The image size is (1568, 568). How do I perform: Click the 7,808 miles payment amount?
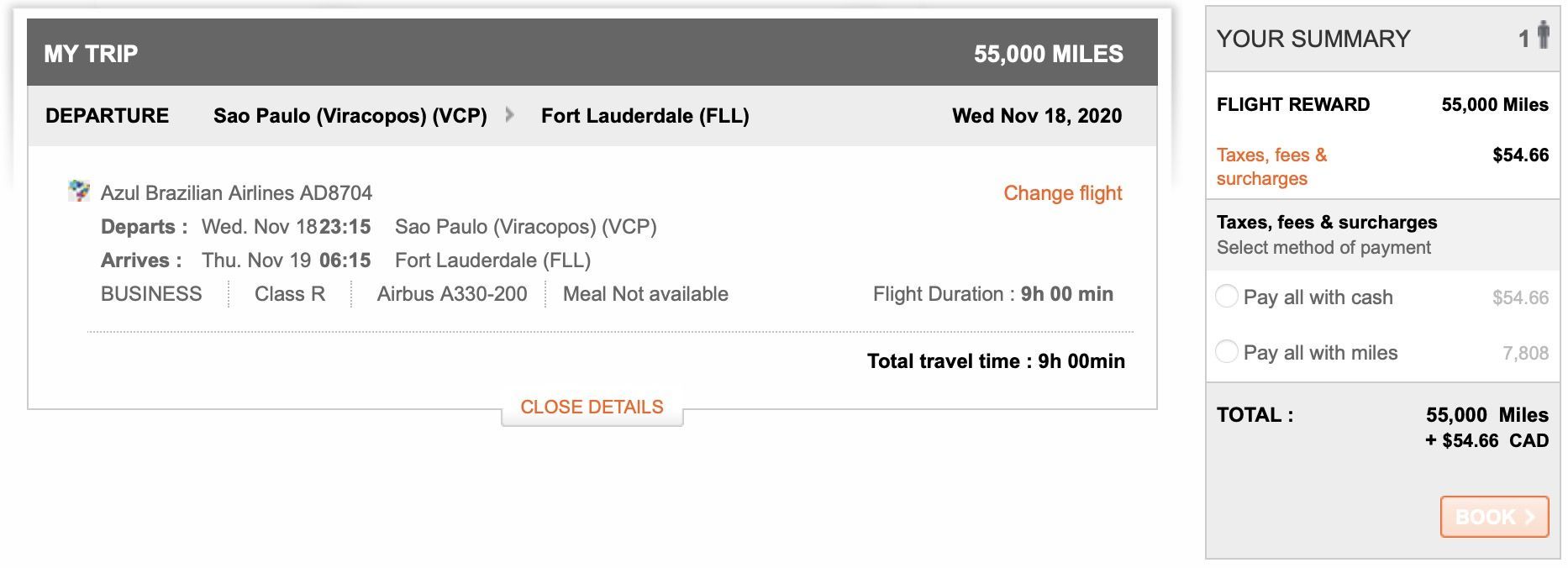[x=1525, y=353]
